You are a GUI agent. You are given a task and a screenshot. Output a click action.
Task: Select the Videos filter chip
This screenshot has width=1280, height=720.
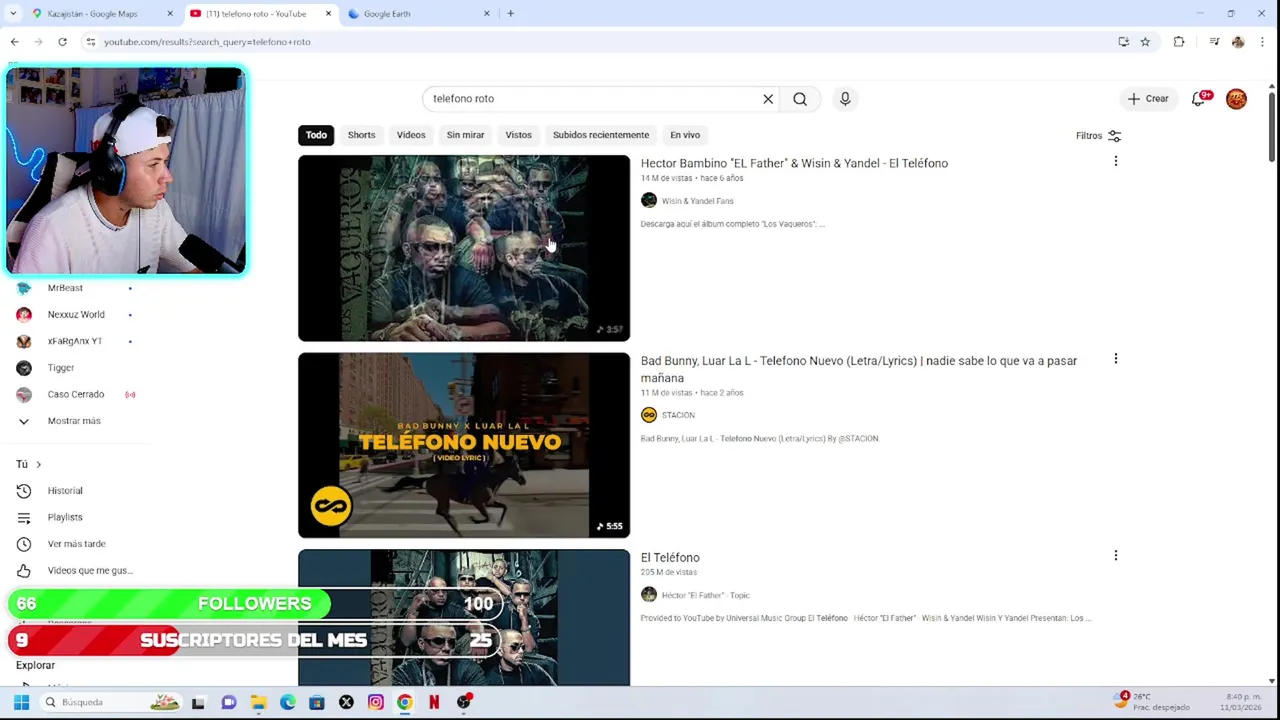[411, 135]
